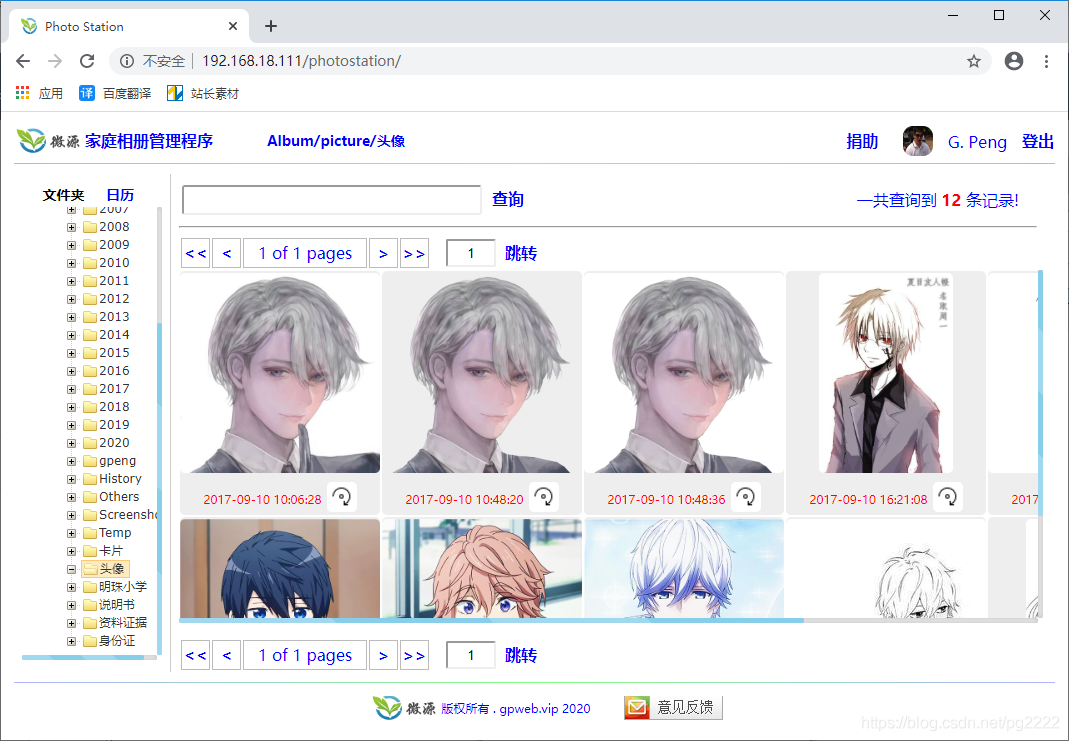Expand the 2014 folder node

(x=71, y=335)
